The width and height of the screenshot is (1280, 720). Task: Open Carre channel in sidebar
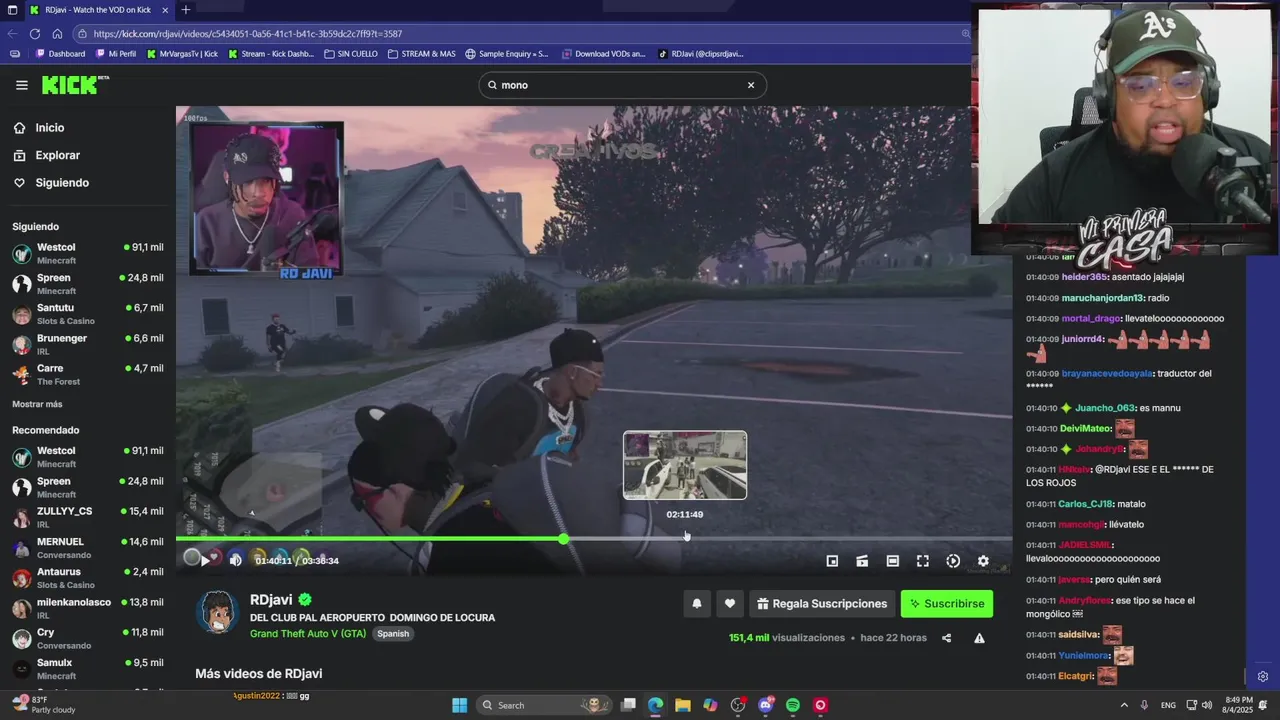coord(88,374)
